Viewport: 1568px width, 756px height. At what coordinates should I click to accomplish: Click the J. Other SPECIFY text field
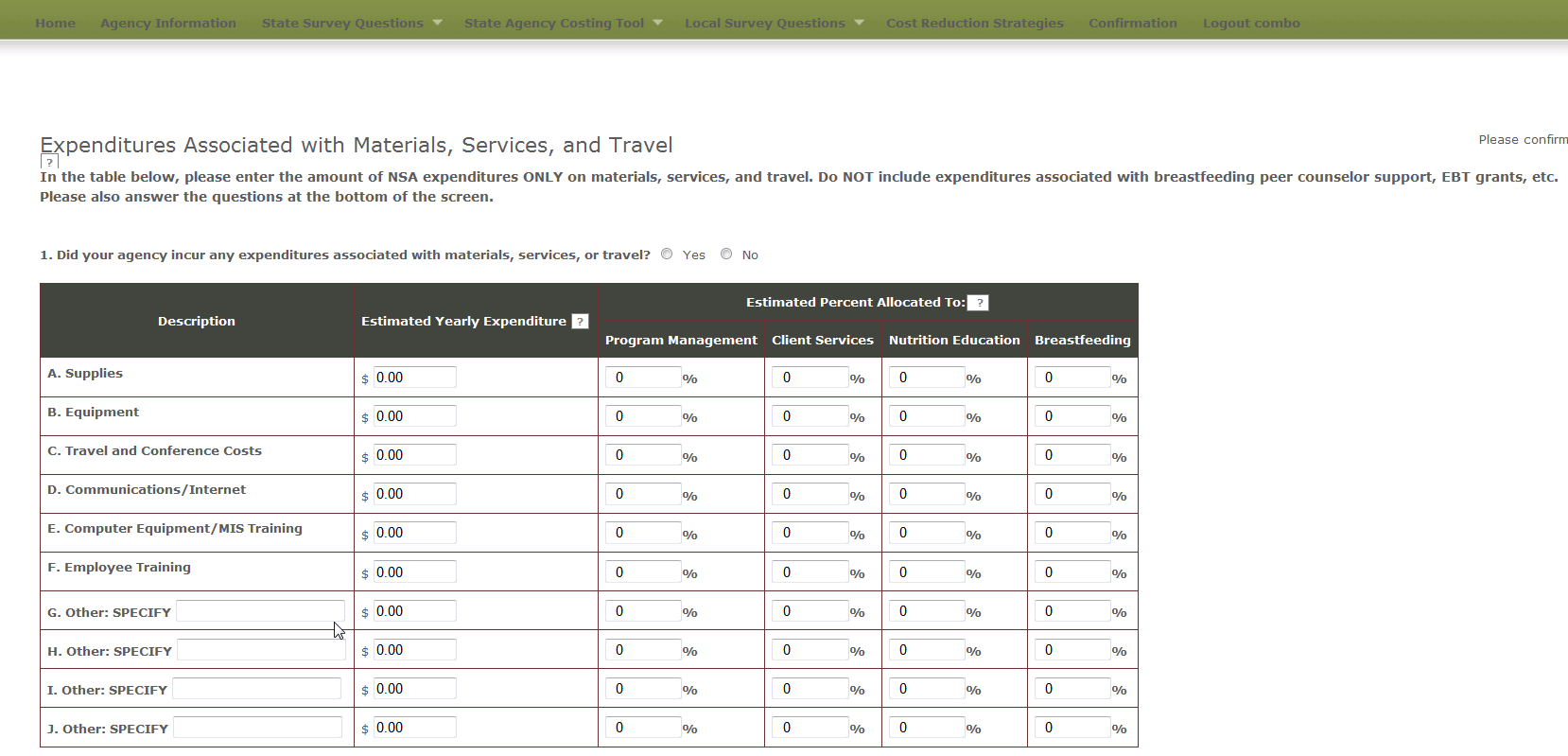click(x=257, y=728)
